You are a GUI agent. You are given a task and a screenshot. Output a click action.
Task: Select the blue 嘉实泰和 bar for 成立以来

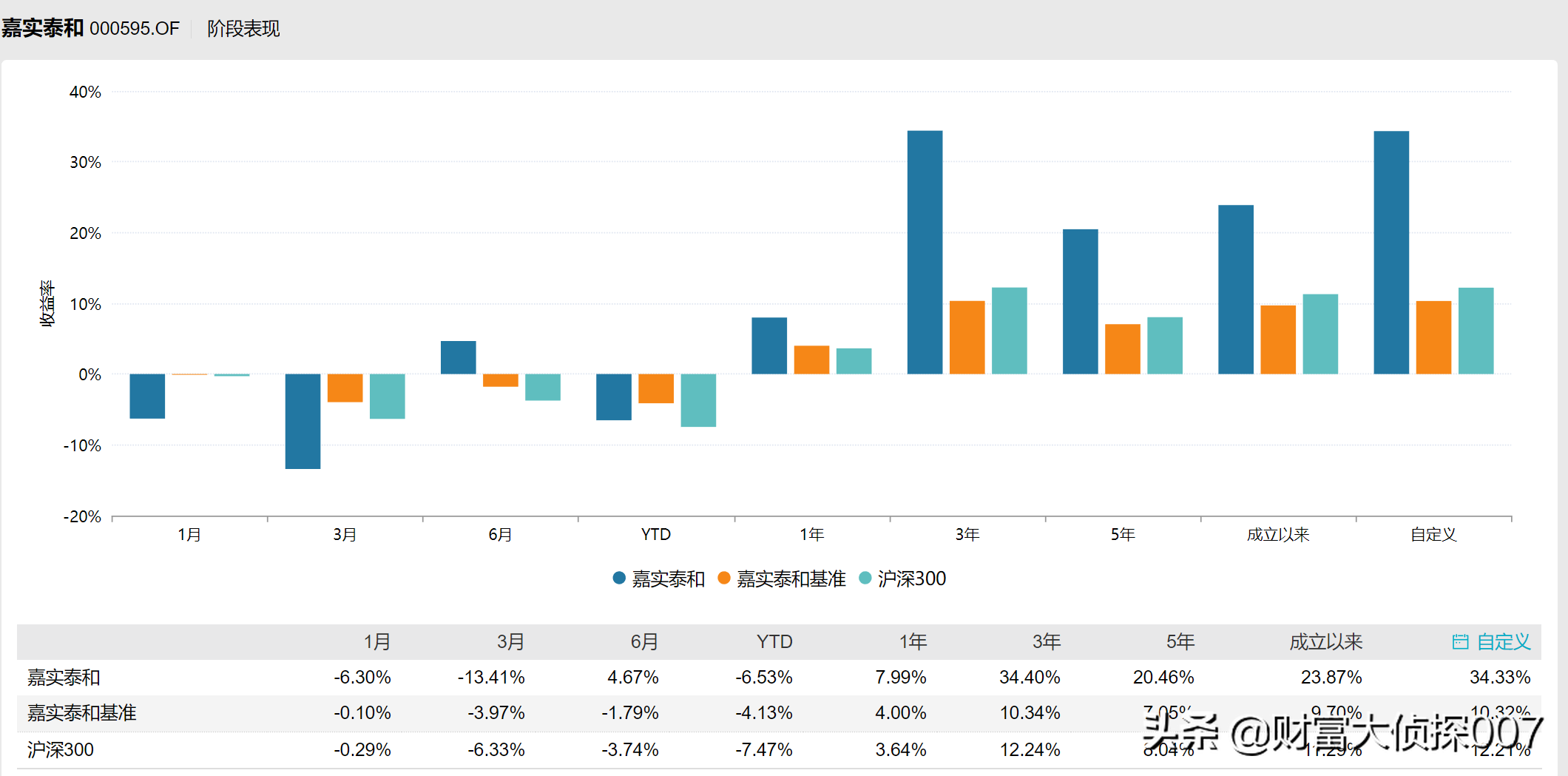(x=1236, y=289)
